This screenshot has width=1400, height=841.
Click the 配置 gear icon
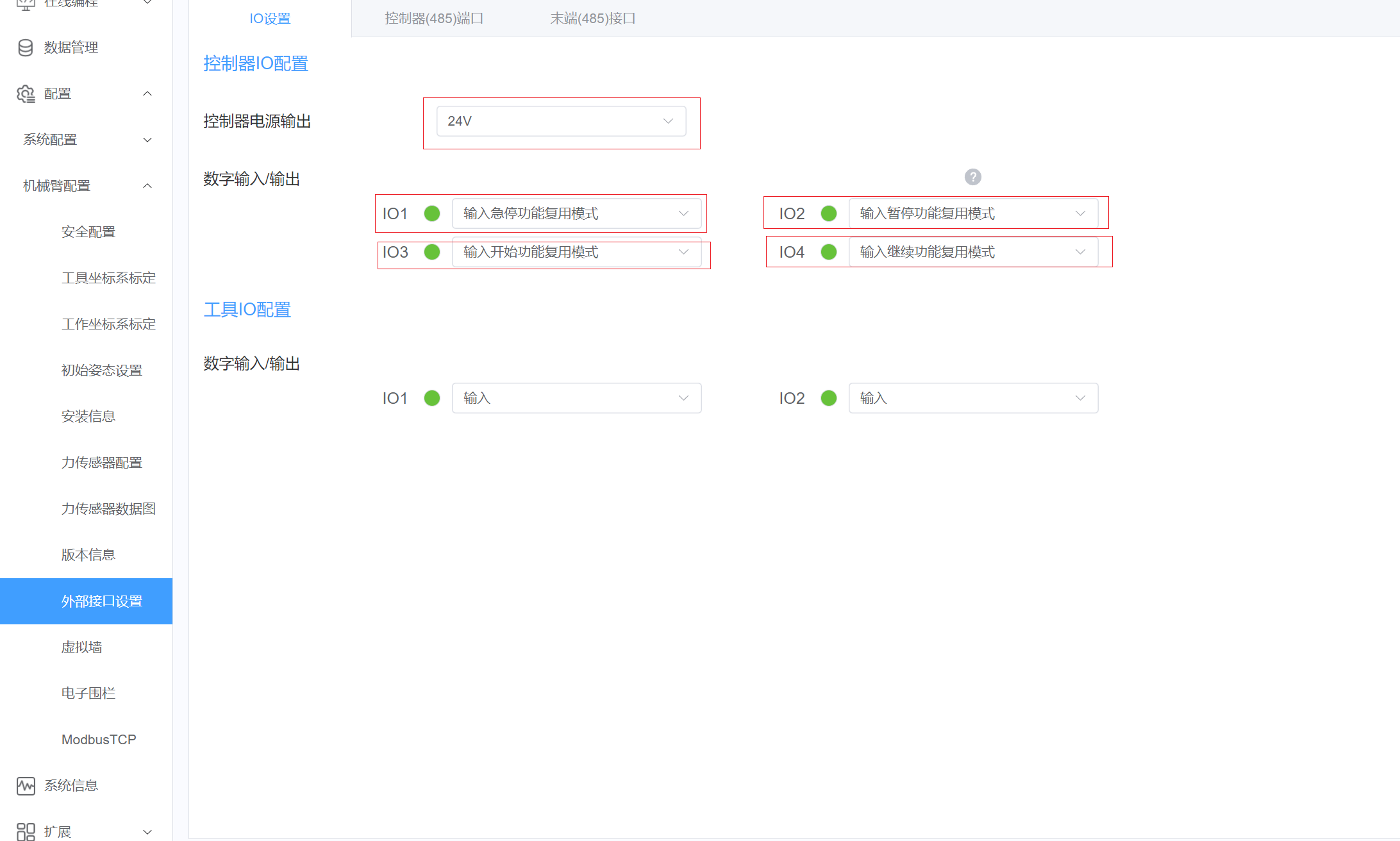point(26,94)
